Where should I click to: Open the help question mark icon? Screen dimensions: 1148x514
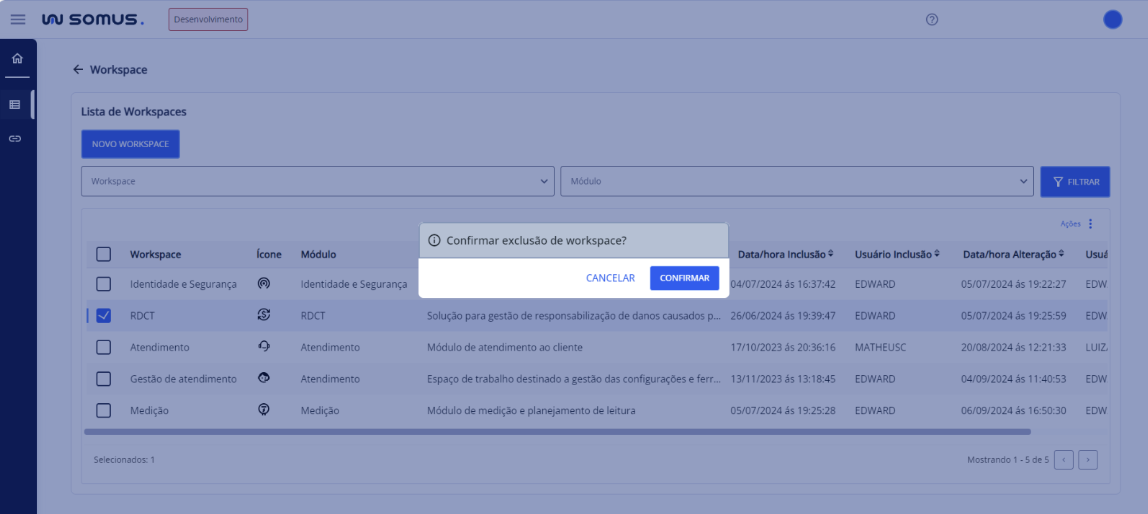click(x=931, y=20)
